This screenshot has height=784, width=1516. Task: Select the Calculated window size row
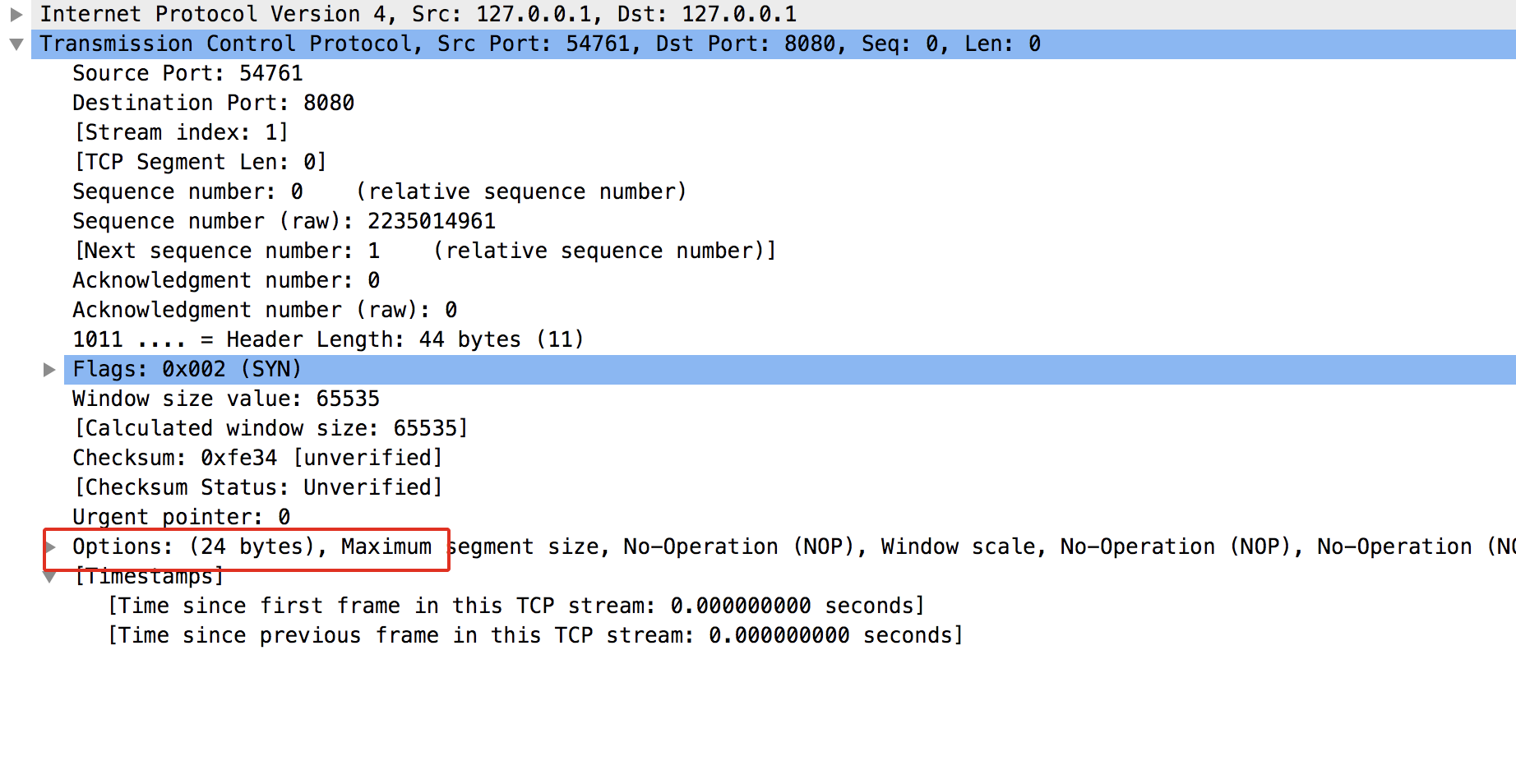pyautogui.click(x=270, y=428)
